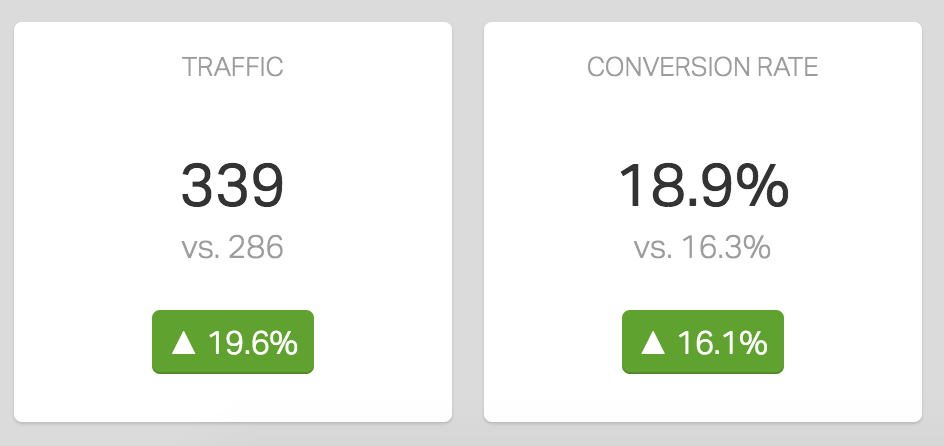Click blank area between TRAFFIC heading and 339
This screenshot has height=446, width=944.
click(x=233, y=118)
